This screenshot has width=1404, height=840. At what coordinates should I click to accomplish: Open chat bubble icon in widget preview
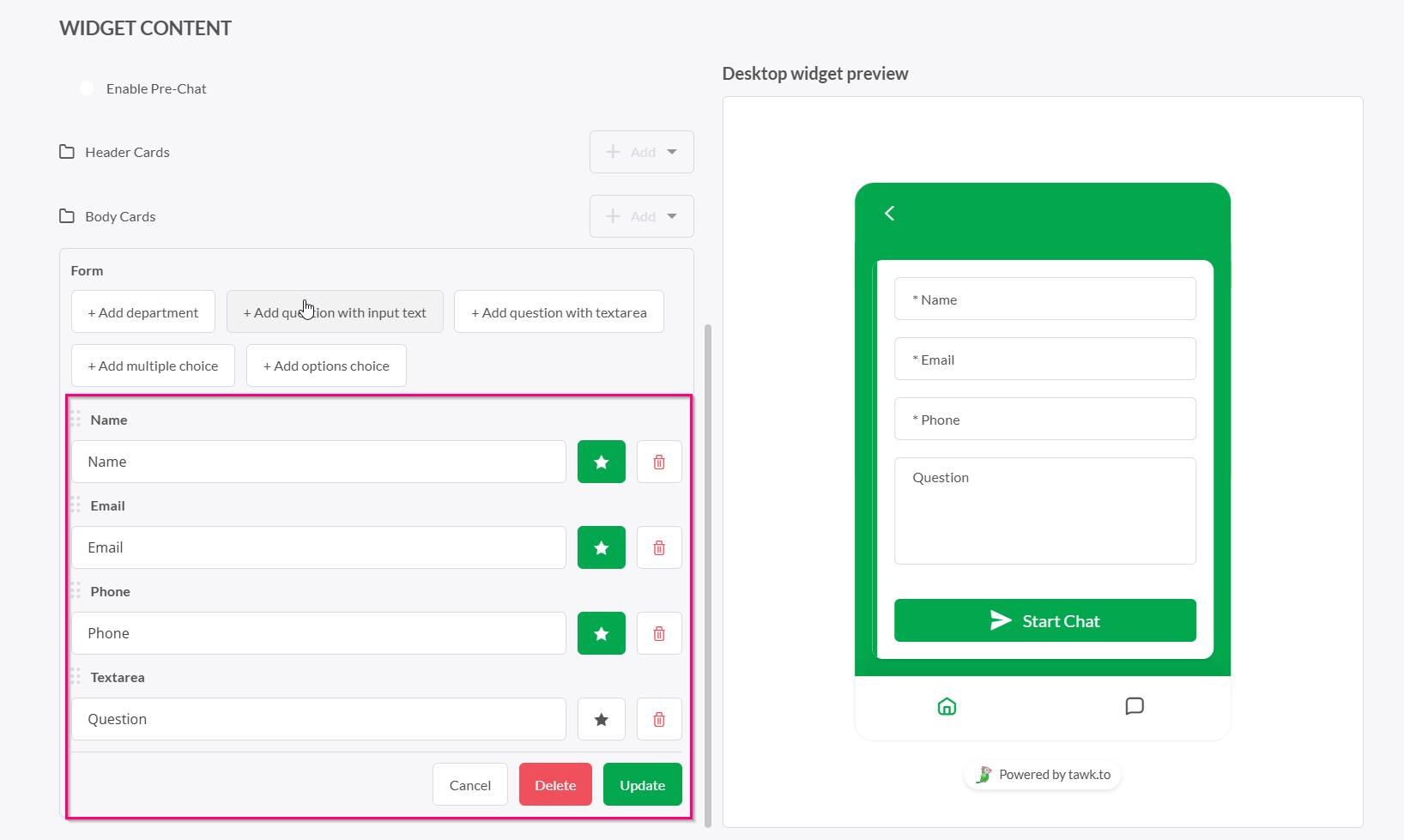(1135, 706)
